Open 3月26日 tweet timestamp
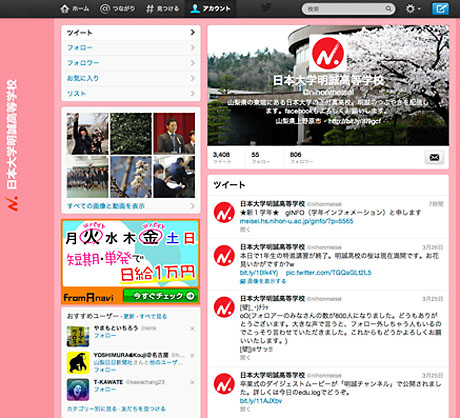The width and height of the screenshot is (460, 418). click(432, 247)
